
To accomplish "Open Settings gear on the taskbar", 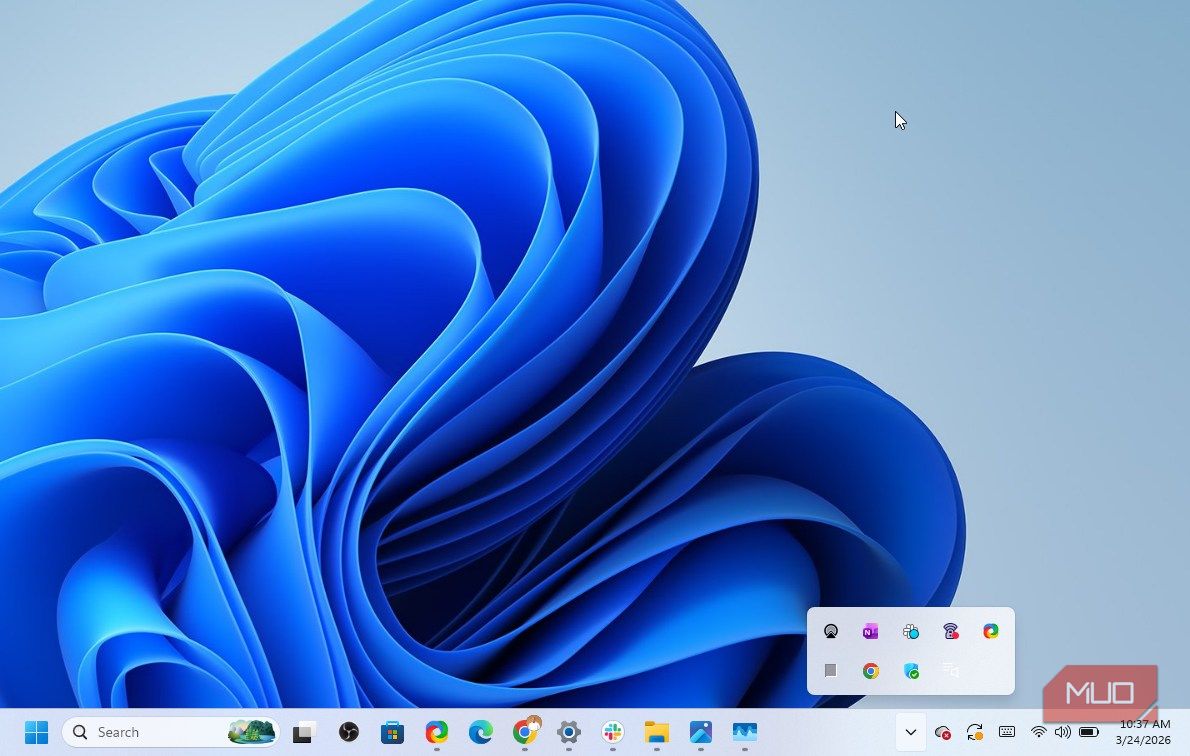I will 568,732.
